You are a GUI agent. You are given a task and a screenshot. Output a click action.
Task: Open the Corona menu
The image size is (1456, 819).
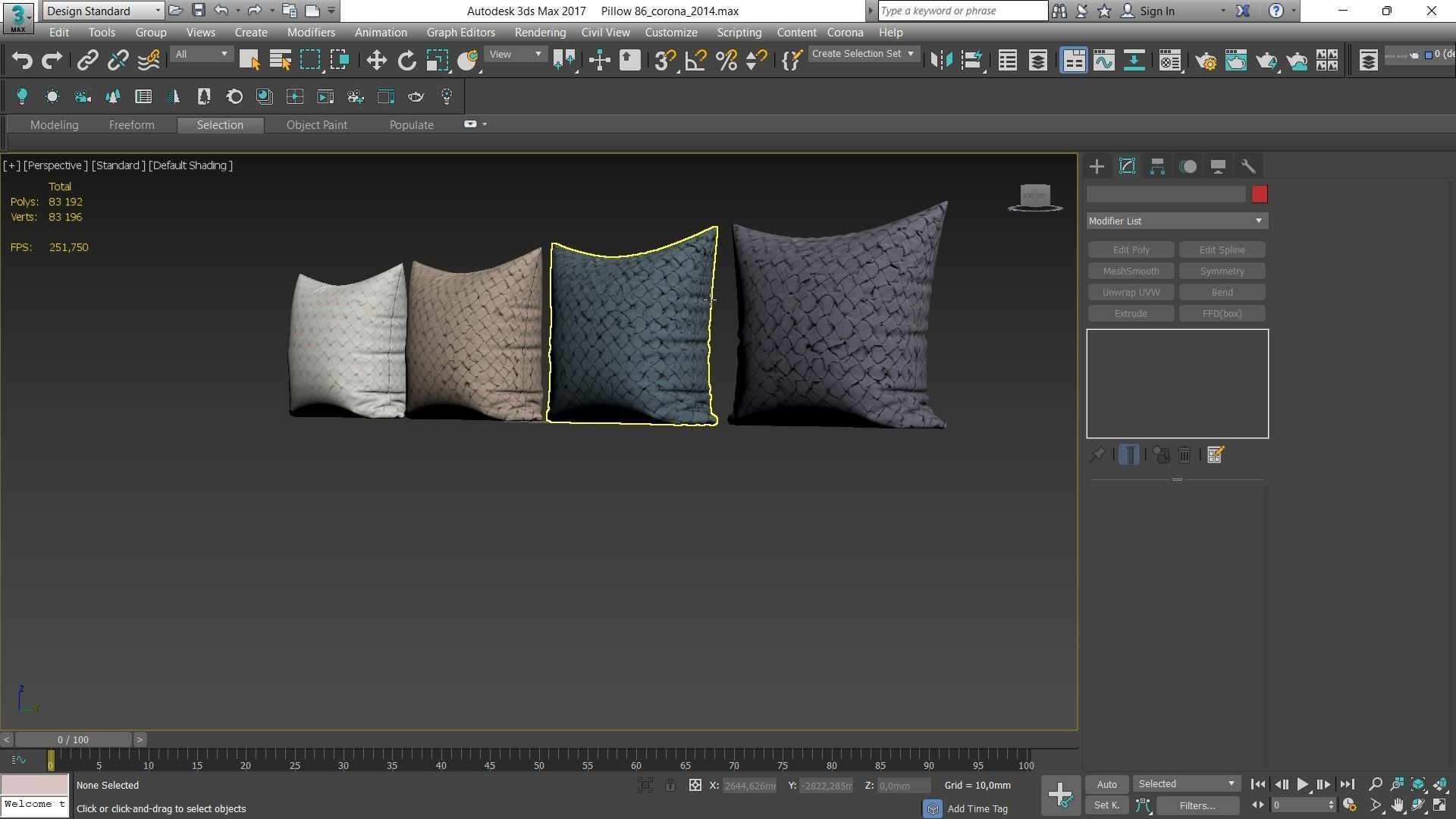coord(845,33)
